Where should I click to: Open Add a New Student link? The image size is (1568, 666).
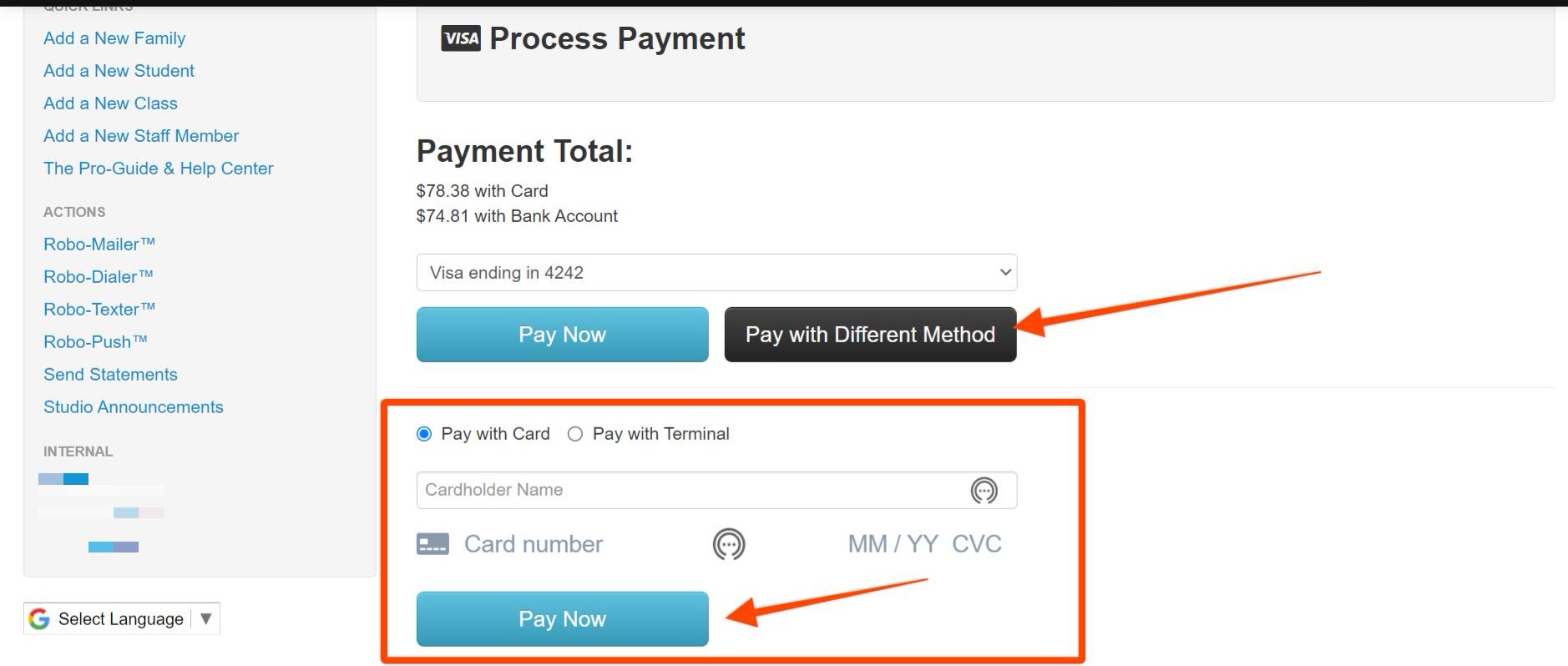(119, 71)
